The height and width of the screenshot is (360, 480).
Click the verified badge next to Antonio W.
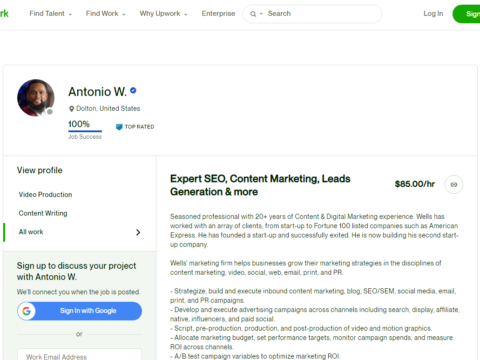point(133,90)
